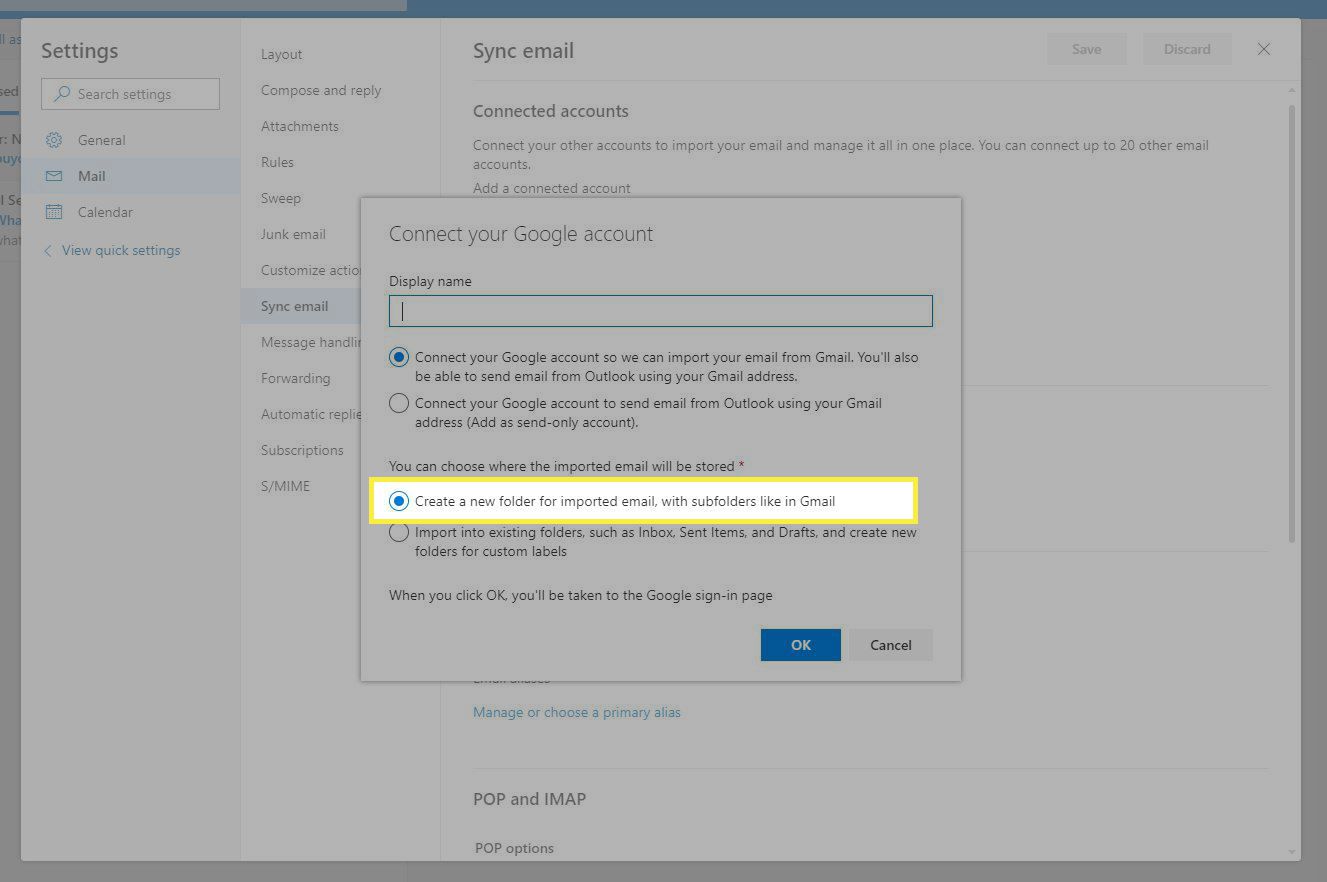This screenshot has width=1327, height=882.
Task: Open the Subscriptions settings page
Action: [302, 450]
